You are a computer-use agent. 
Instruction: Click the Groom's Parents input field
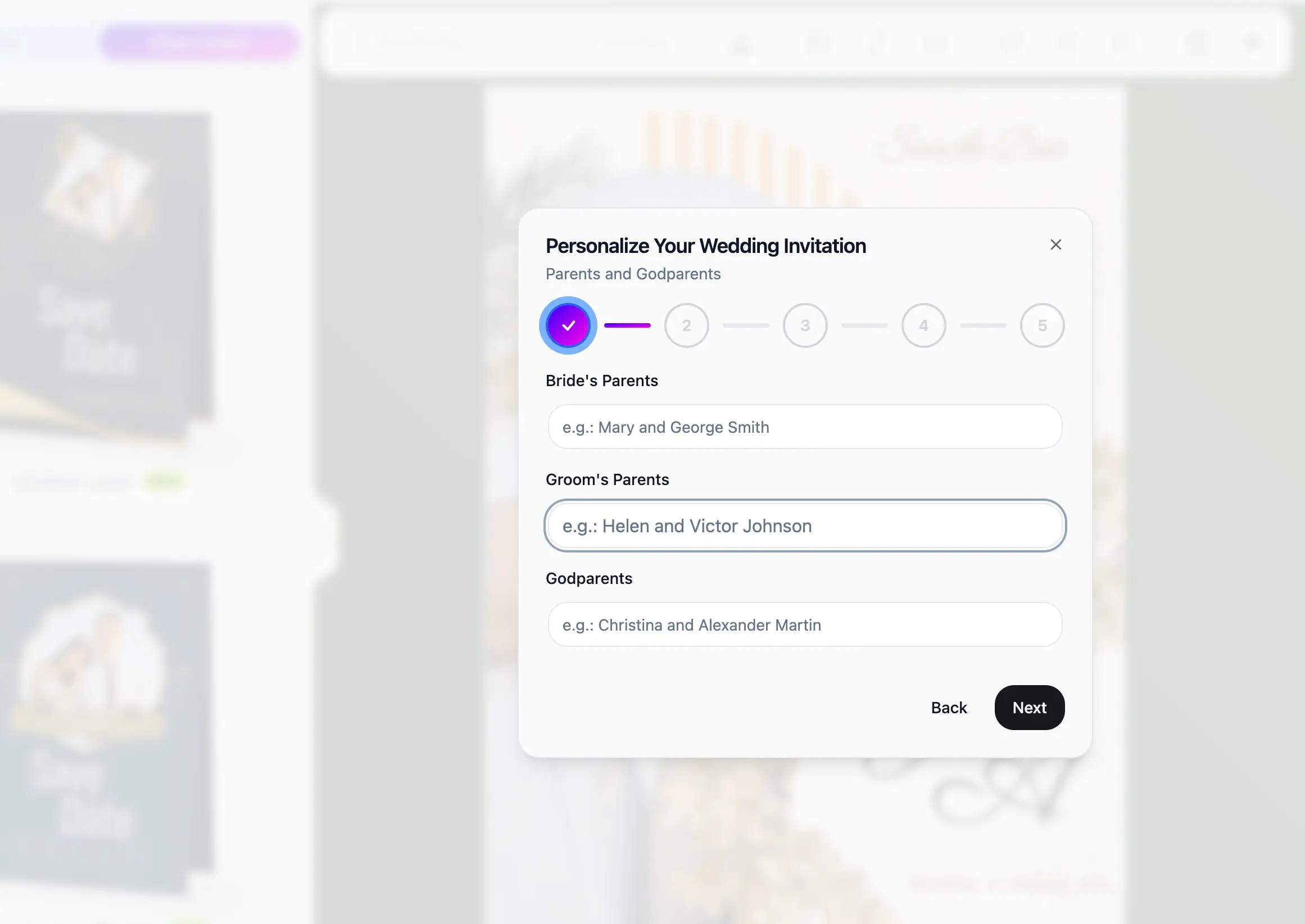tap(804, 526)
